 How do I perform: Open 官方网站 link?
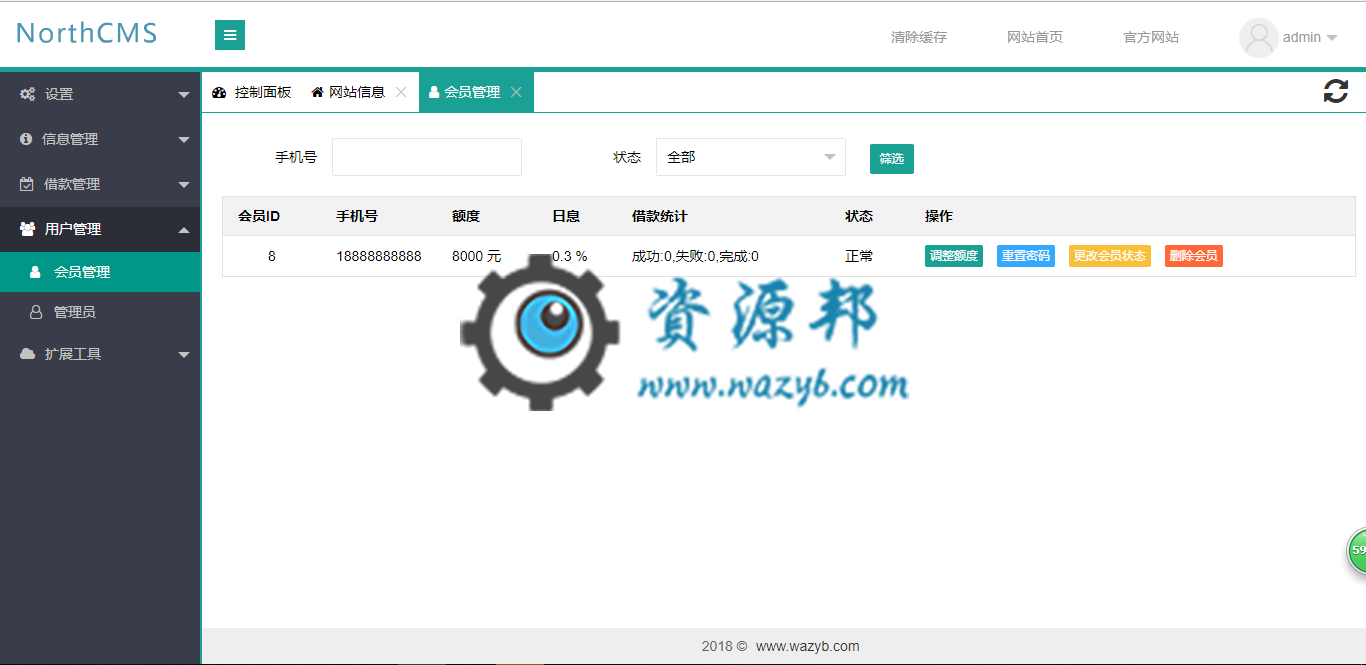(1151, 37)
